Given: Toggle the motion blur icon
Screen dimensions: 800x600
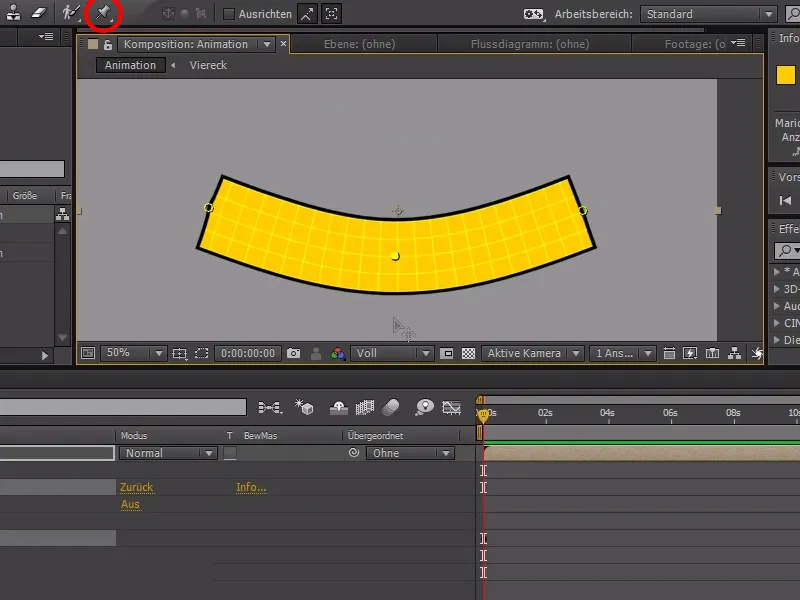Looking at the screenshot, I should click(391, 407).
